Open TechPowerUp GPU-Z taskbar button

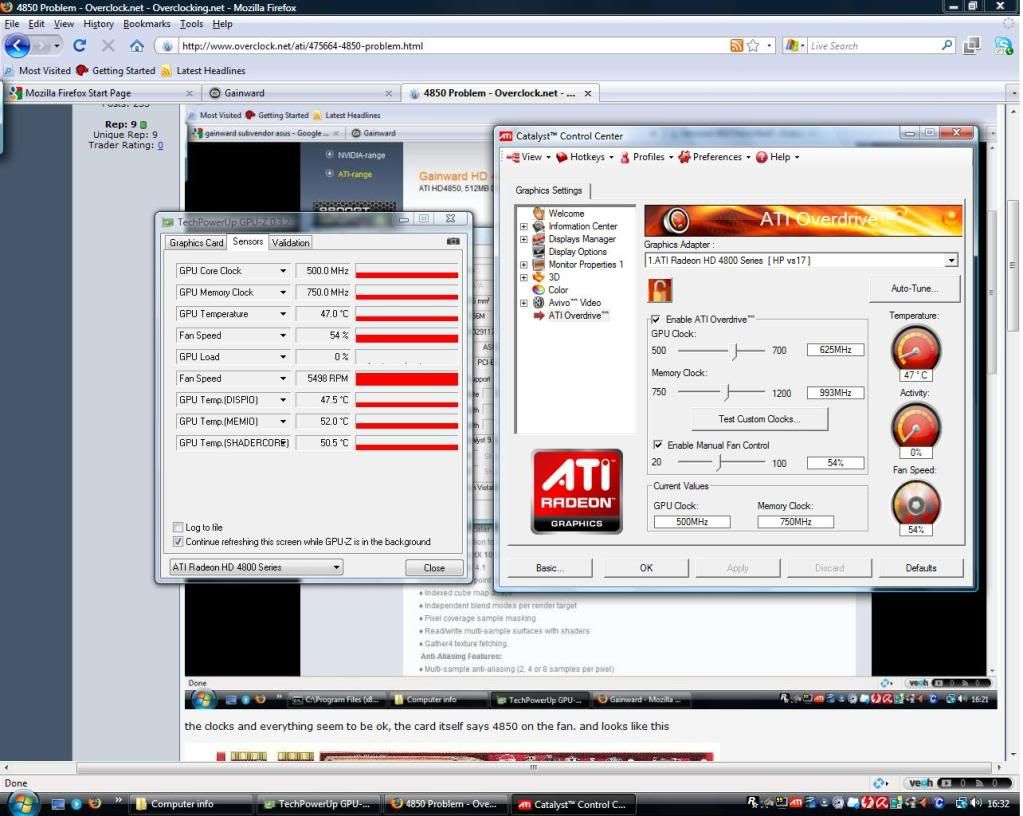[x=318, y=804]
